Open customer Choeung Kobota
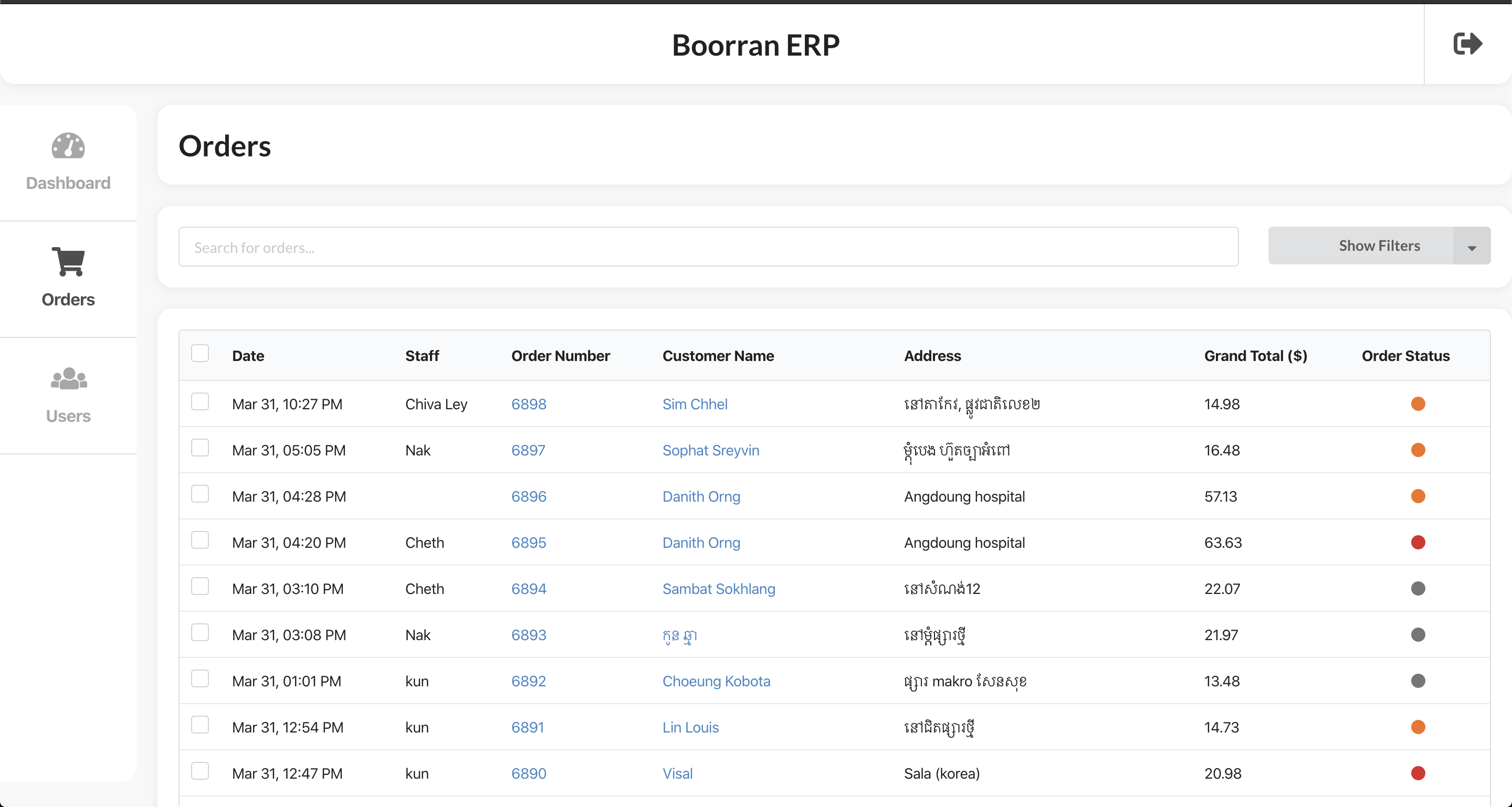 pyautogui.click(x=716, y=682)
